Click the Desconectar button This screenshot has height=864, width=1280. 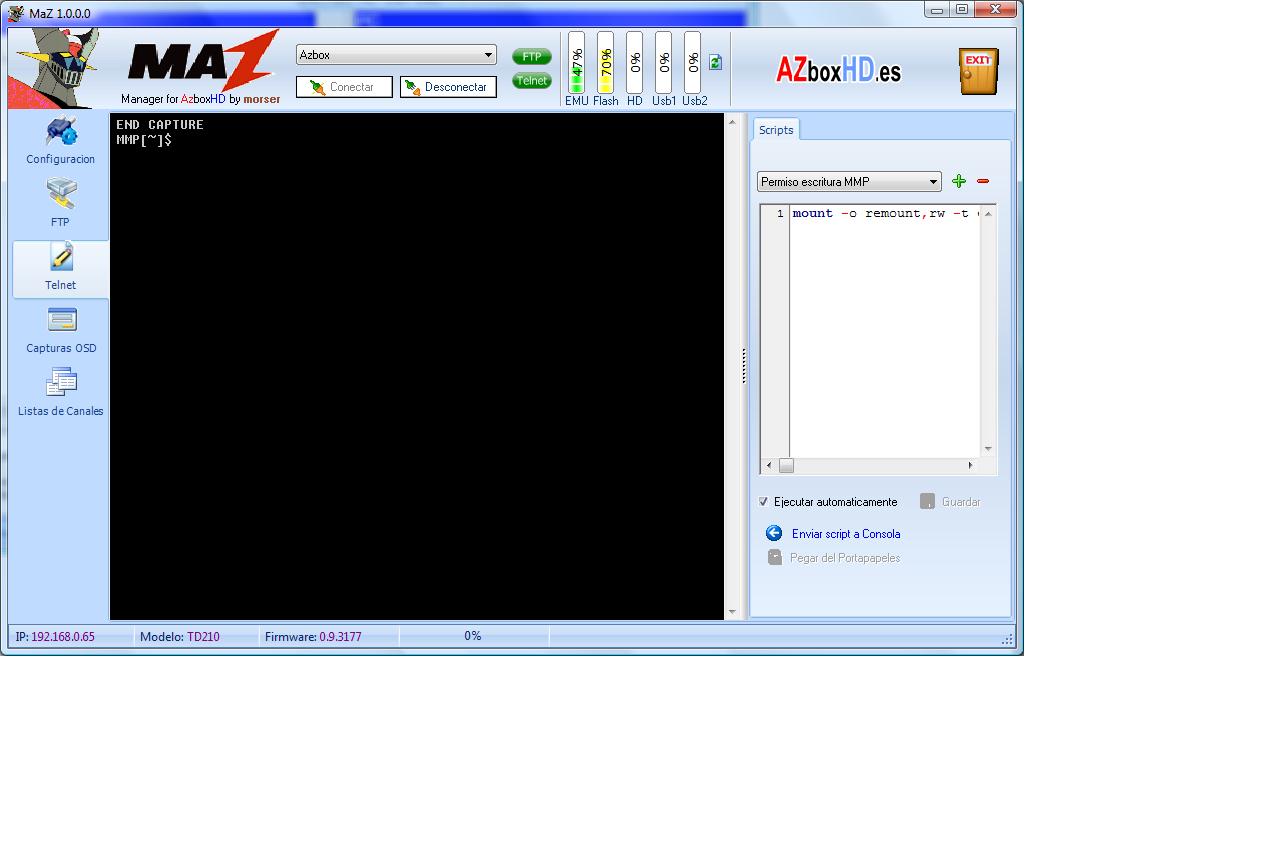448,87
